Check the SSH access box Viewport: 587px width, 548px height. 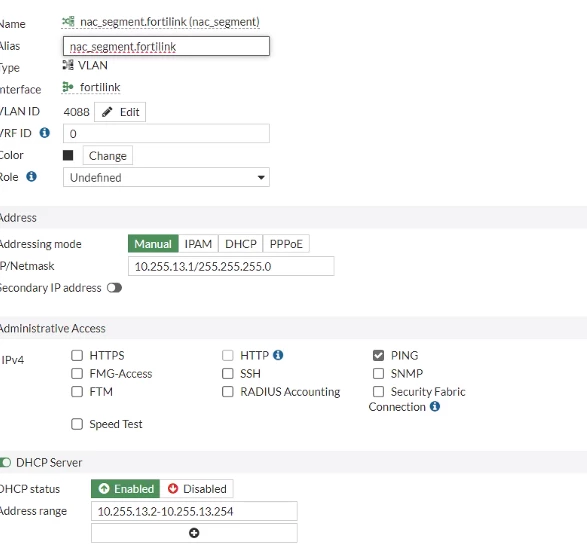(x=228, y=373)
